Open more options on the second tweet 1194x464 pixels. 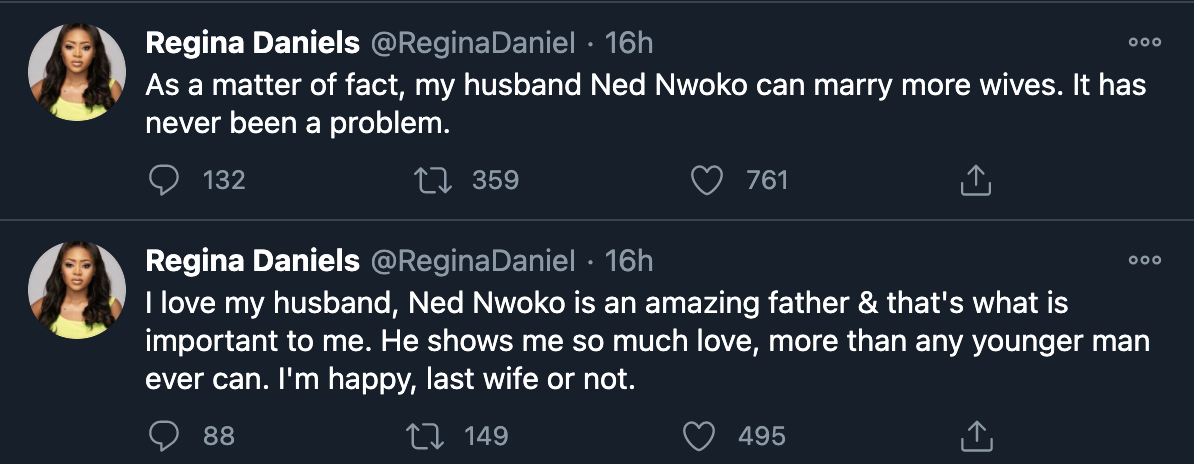[x=1144, y=260]
